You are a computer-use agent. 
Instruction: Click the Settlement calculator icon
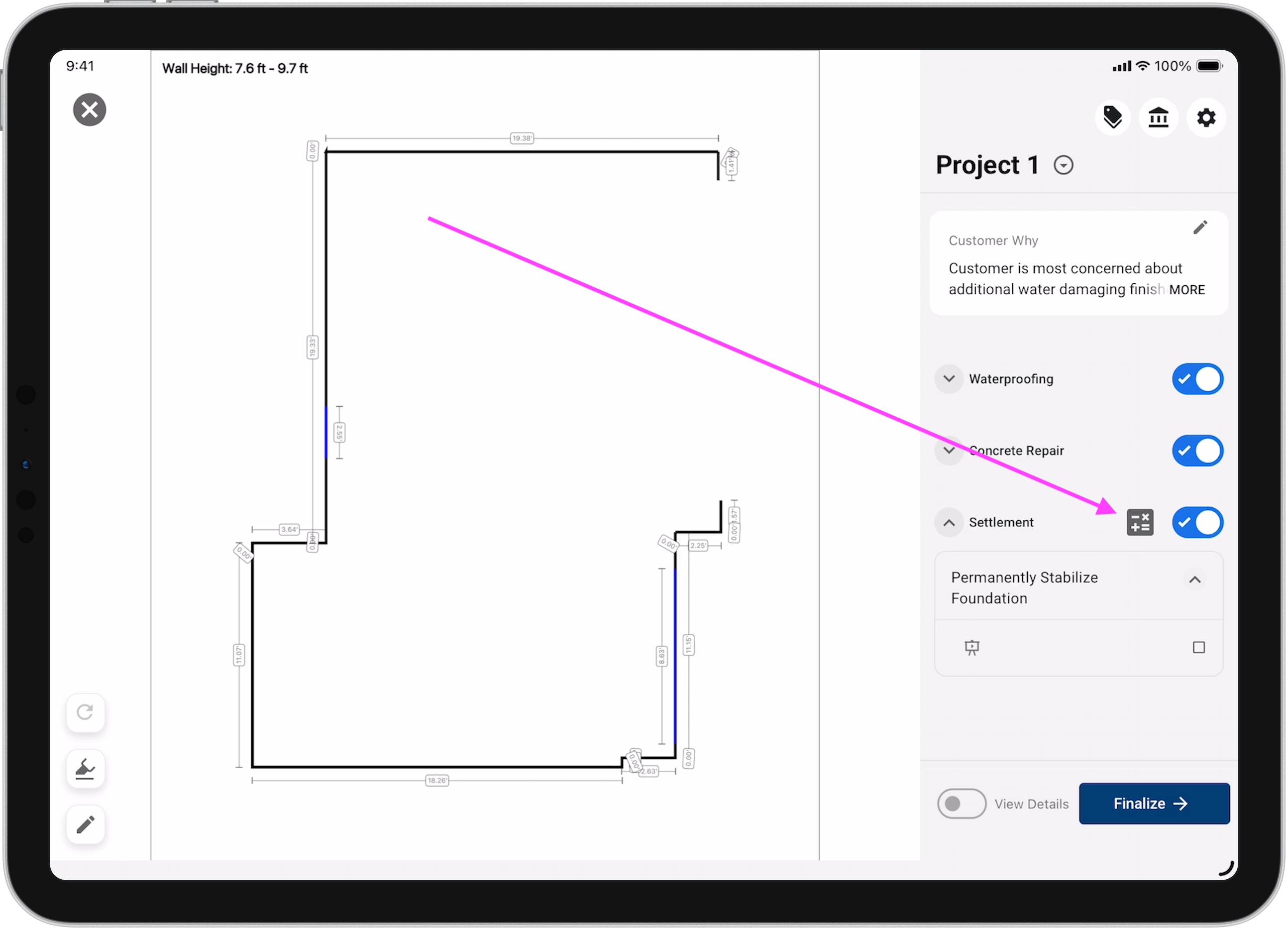pos(1140,523)
